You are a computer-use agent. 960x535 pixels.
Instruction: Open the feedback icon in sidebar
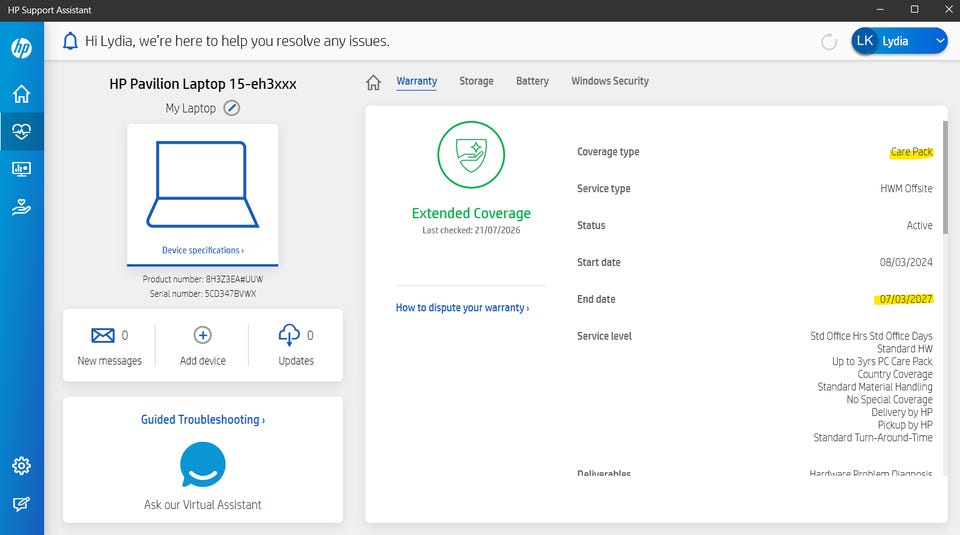click(21, 504)
